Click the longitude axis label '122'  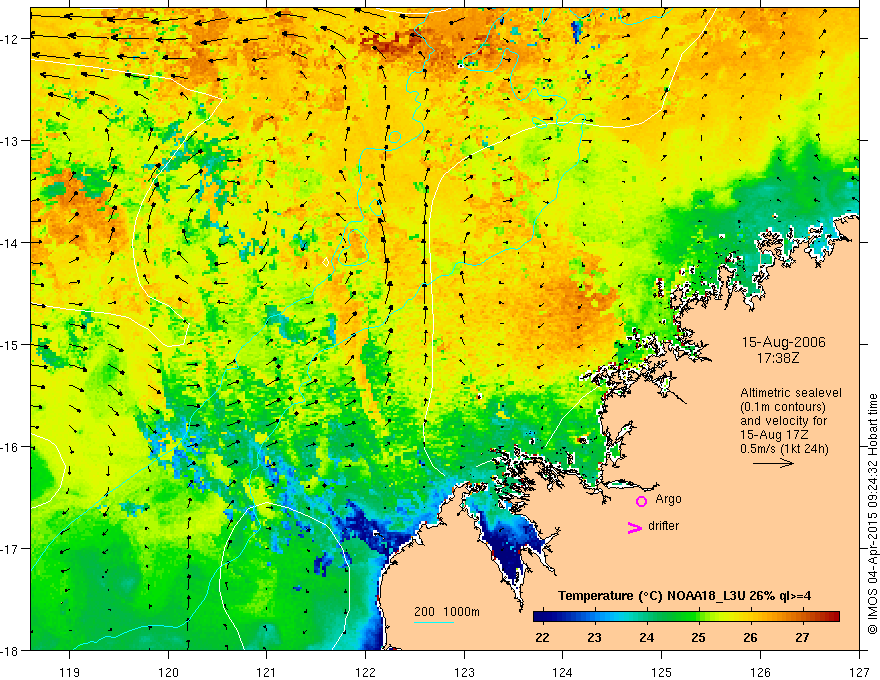tap(365, 672)
